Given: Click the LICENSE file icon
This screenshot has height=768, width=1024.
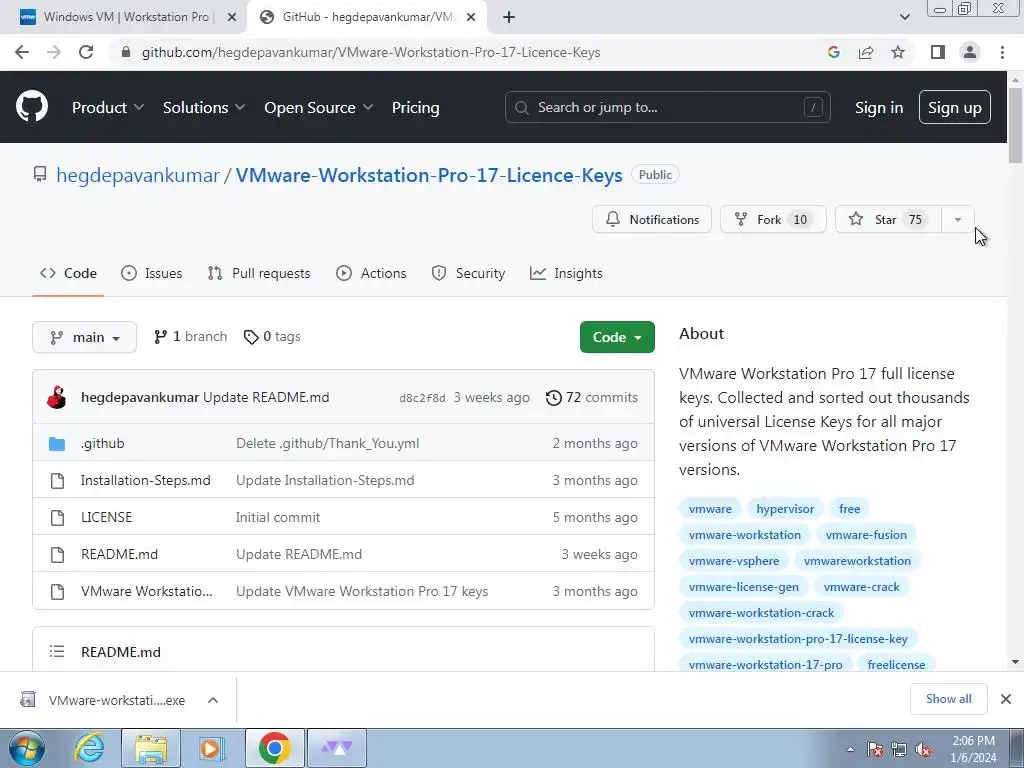Looking at the screenshot, I should click(57, 518).
